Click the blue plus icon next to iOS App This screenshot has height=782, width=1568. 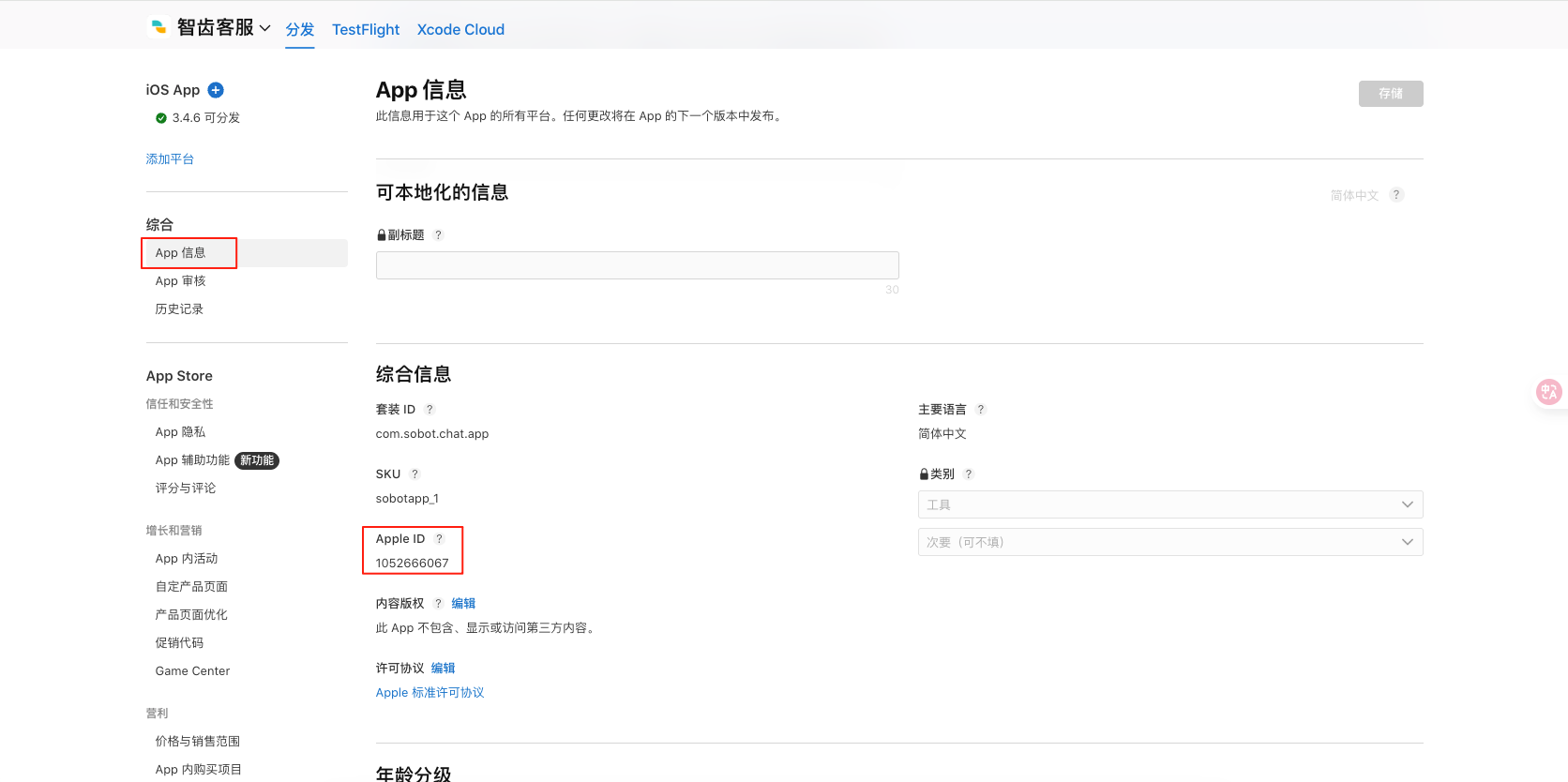tap(216, 90)
